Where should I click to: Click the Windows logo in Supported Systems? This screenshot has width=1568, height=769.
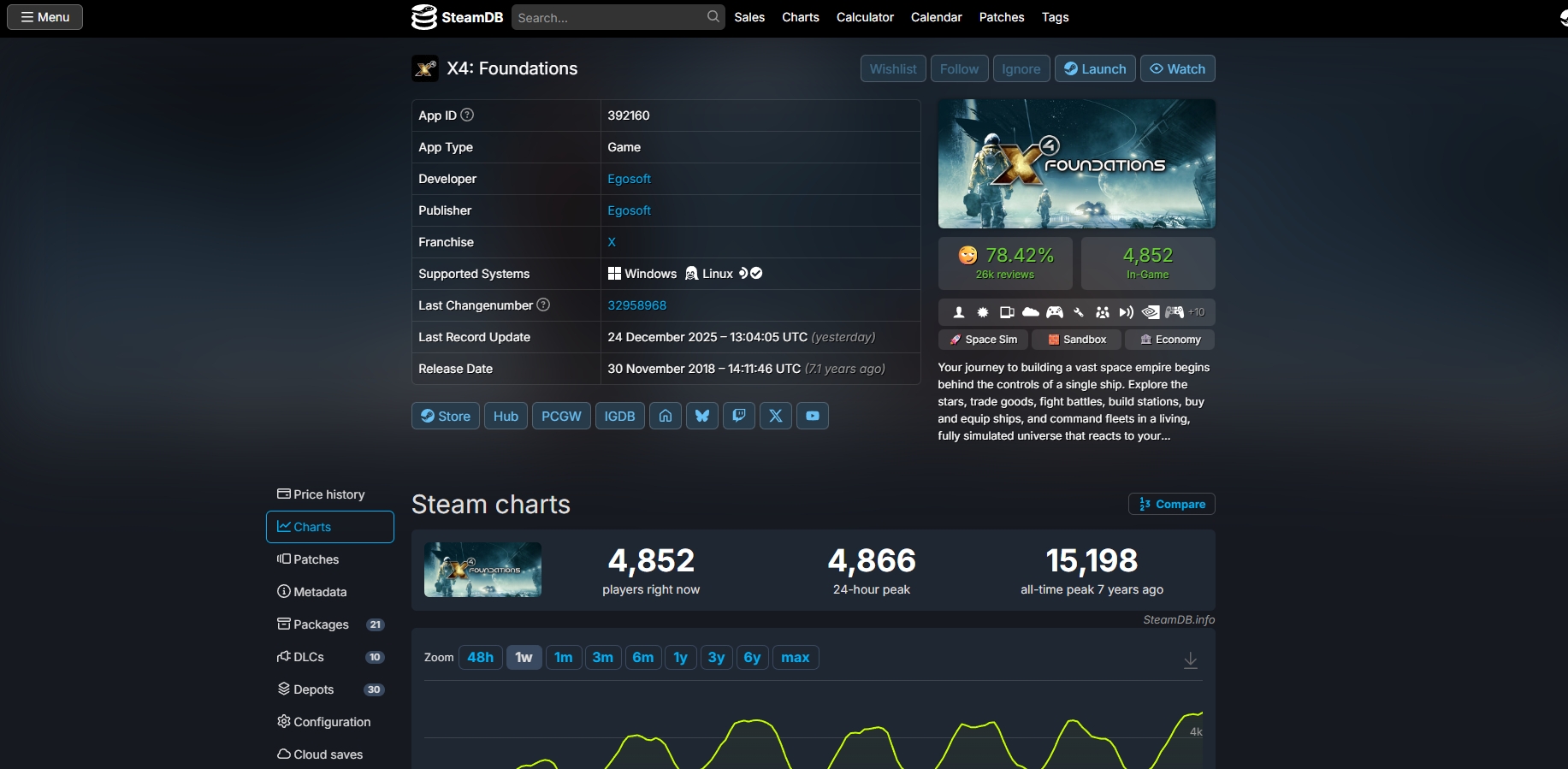point(614,273)
